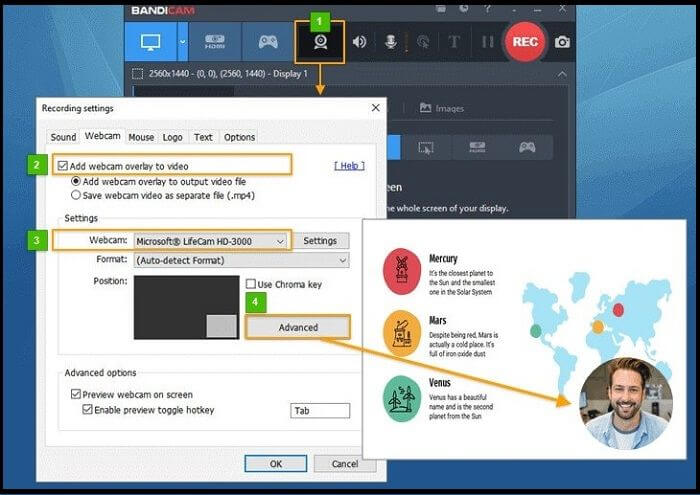Viewport: 700px width, 495px height.
Task: Open the Mouse tab
Action: (x=141, y=137)
